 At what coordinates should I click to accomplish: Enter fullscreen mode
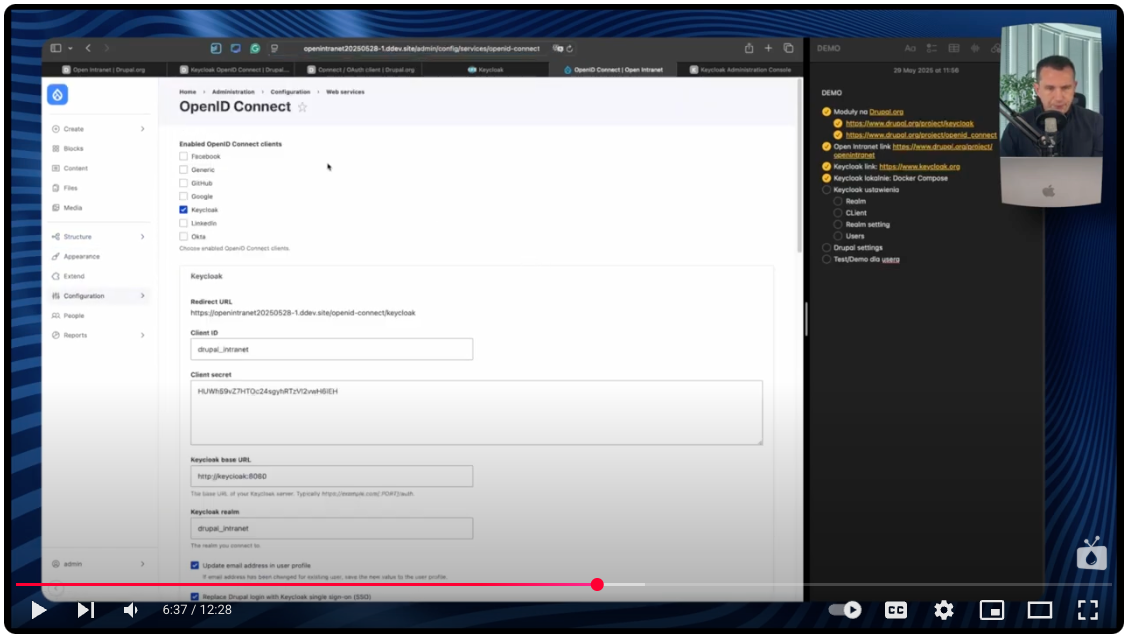[x=1088, y=610]
